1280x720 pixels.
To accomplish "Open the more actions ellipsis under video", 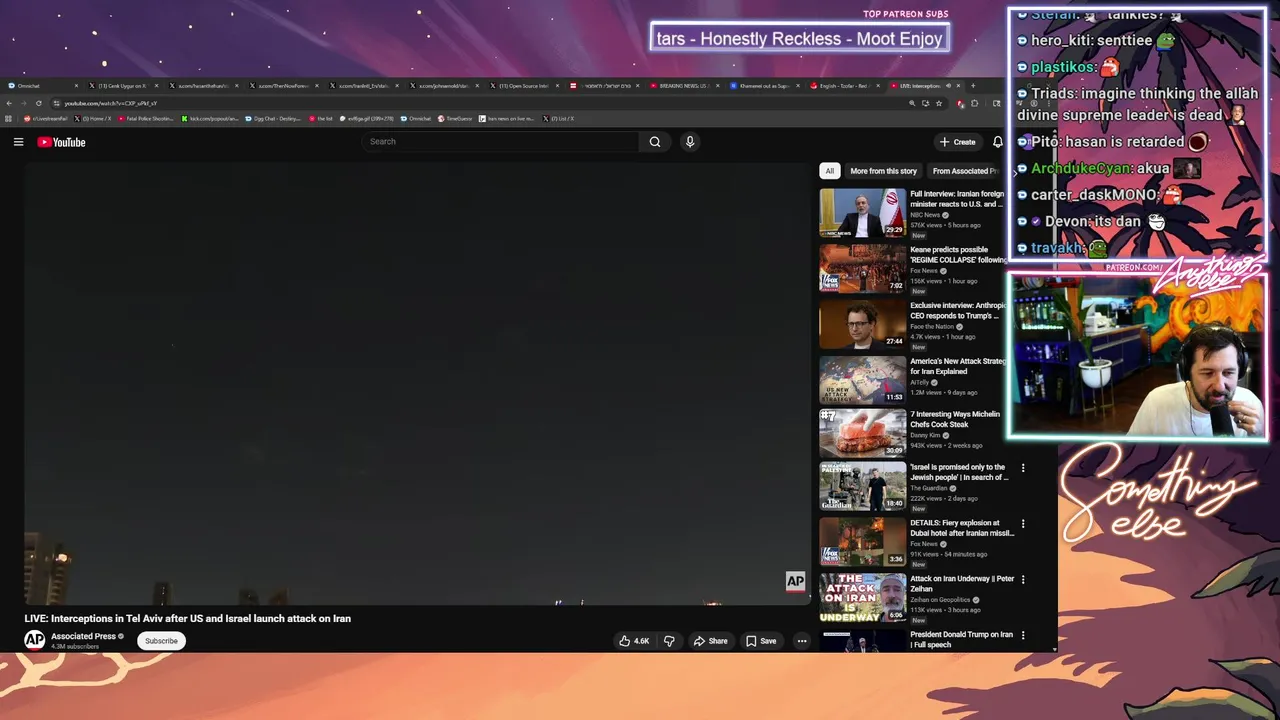I will click(801, 641).
